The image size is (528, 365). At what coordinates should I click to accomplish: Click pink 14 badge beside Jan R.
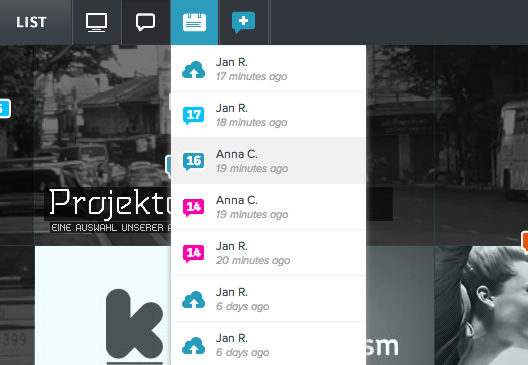[x=194, y=253]
